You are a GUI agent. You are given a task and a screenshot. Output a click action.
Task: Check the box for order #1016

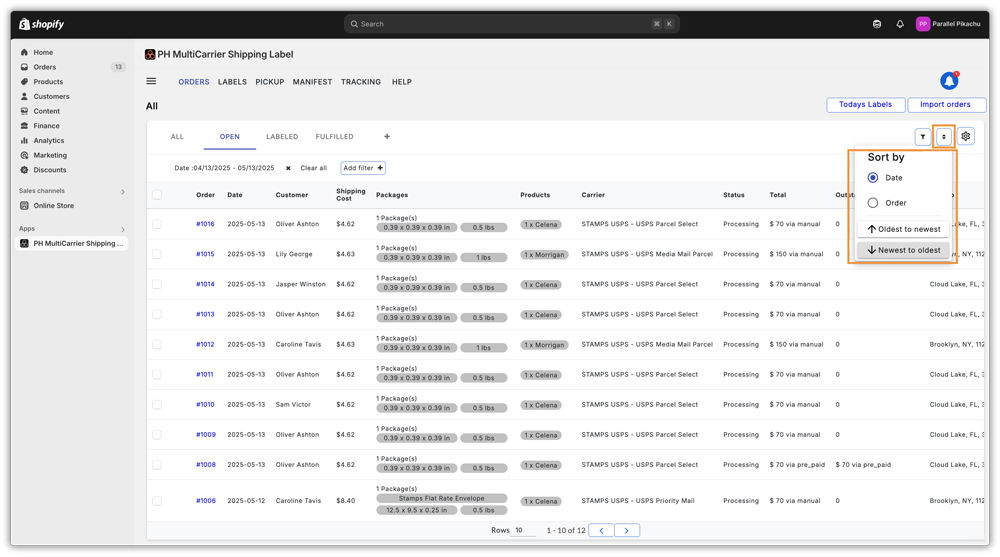[x=157, y=224]
